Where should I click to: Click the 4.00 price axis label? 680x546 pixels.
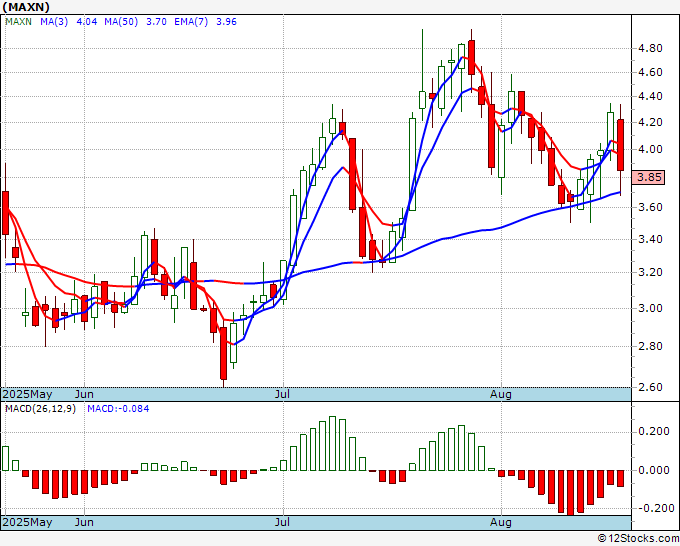pos(650,149)
